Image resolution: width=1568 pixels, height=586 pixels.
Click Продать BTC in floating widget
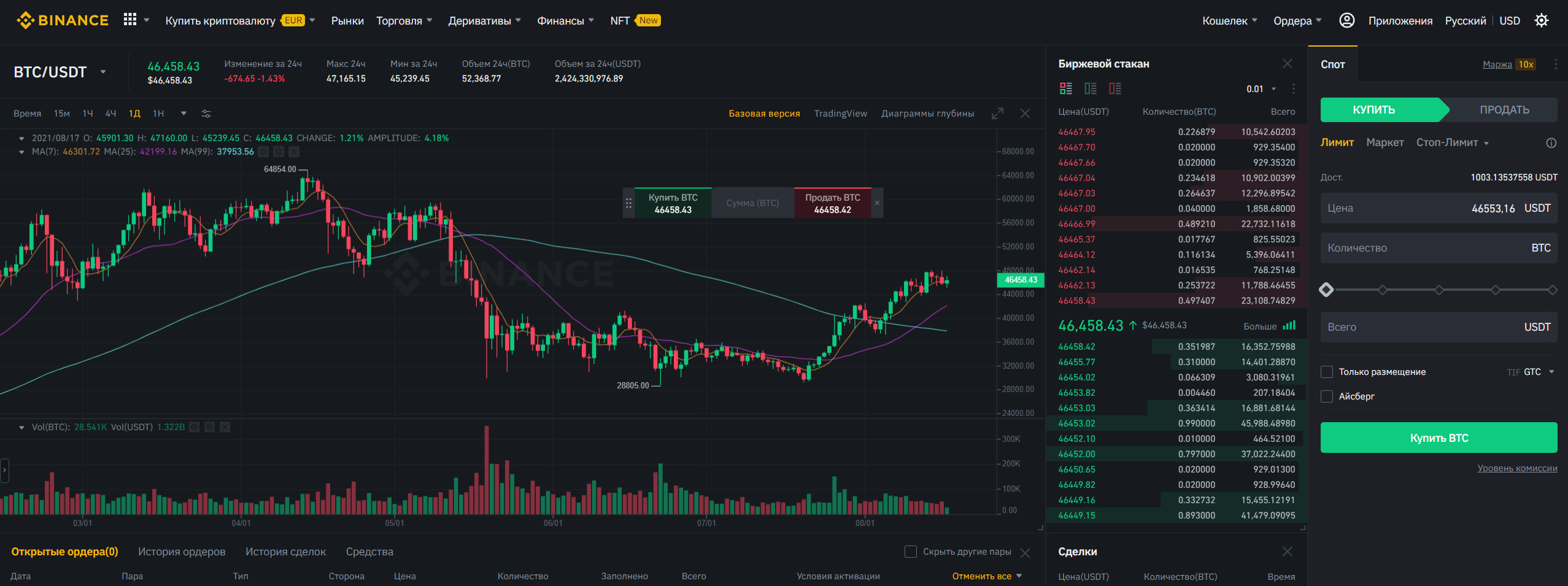point(832,202)
